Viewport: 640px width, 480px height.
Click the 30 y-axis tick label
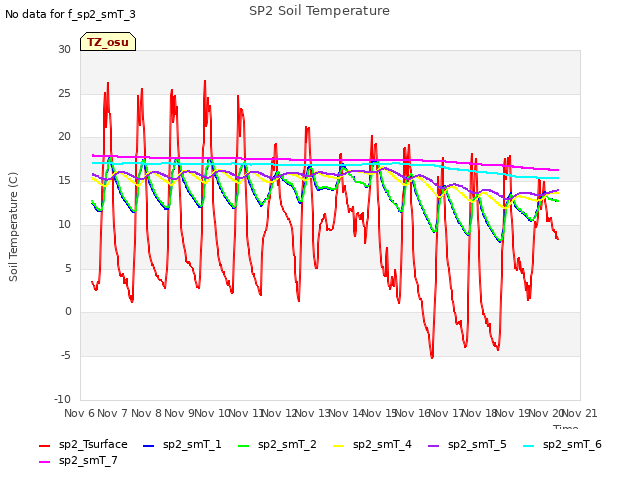click(64, 49)
